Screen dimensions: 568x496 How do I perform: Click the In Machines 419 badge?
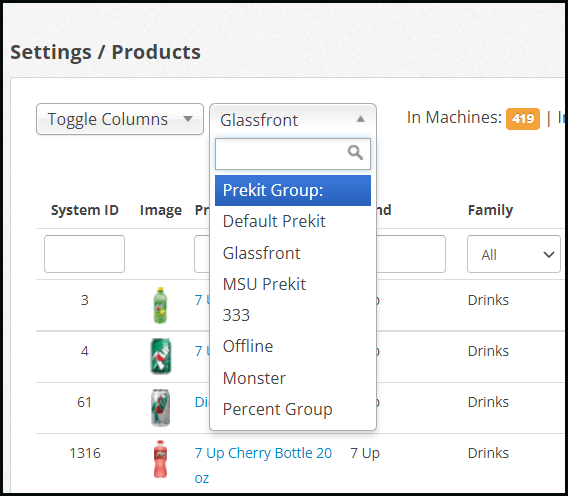(523, 118)
